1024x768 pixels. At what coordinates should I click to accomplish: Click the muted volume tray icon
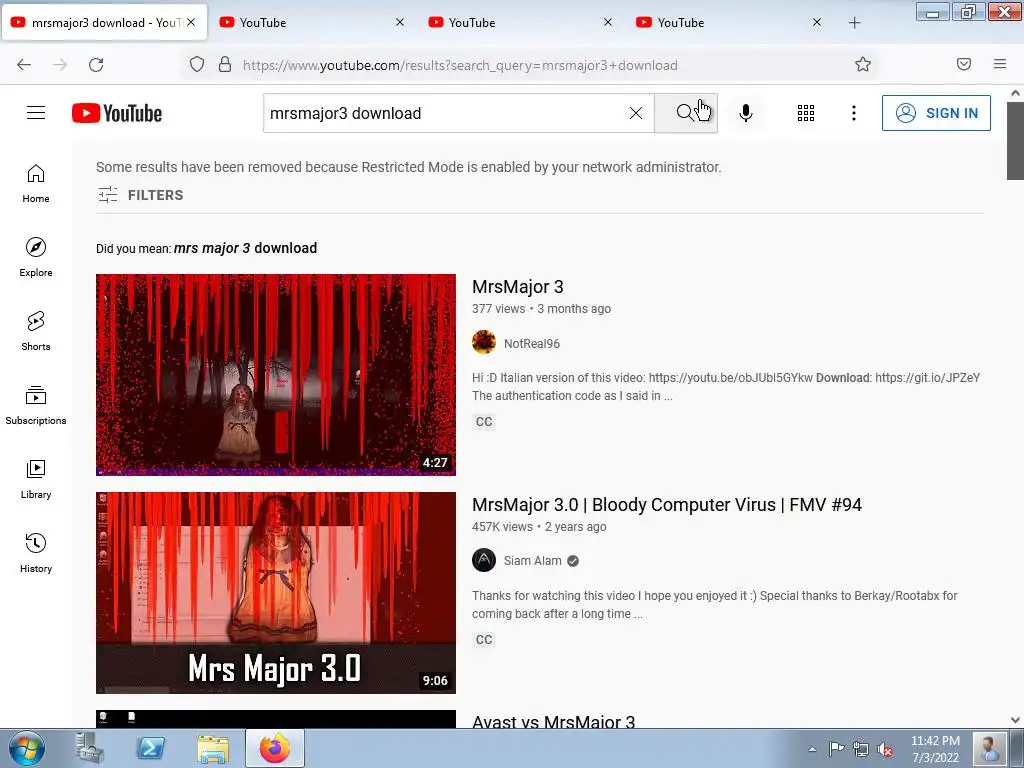[x=885, y=749]
